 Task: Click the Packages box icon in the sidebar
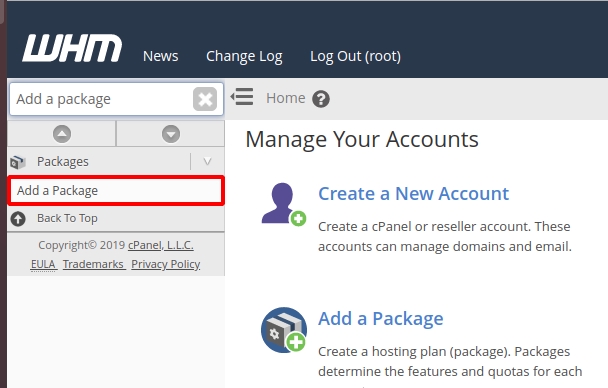[x=17, y=162]
